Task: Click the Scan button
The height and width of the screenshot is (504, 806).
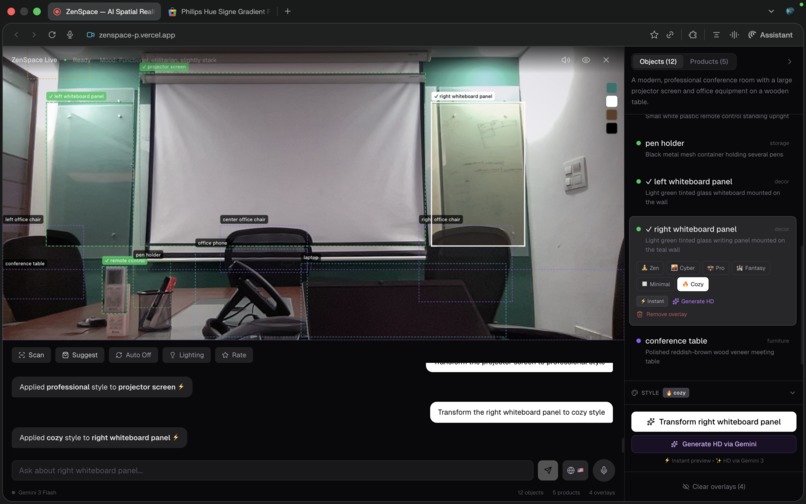Action: [31, 355]
